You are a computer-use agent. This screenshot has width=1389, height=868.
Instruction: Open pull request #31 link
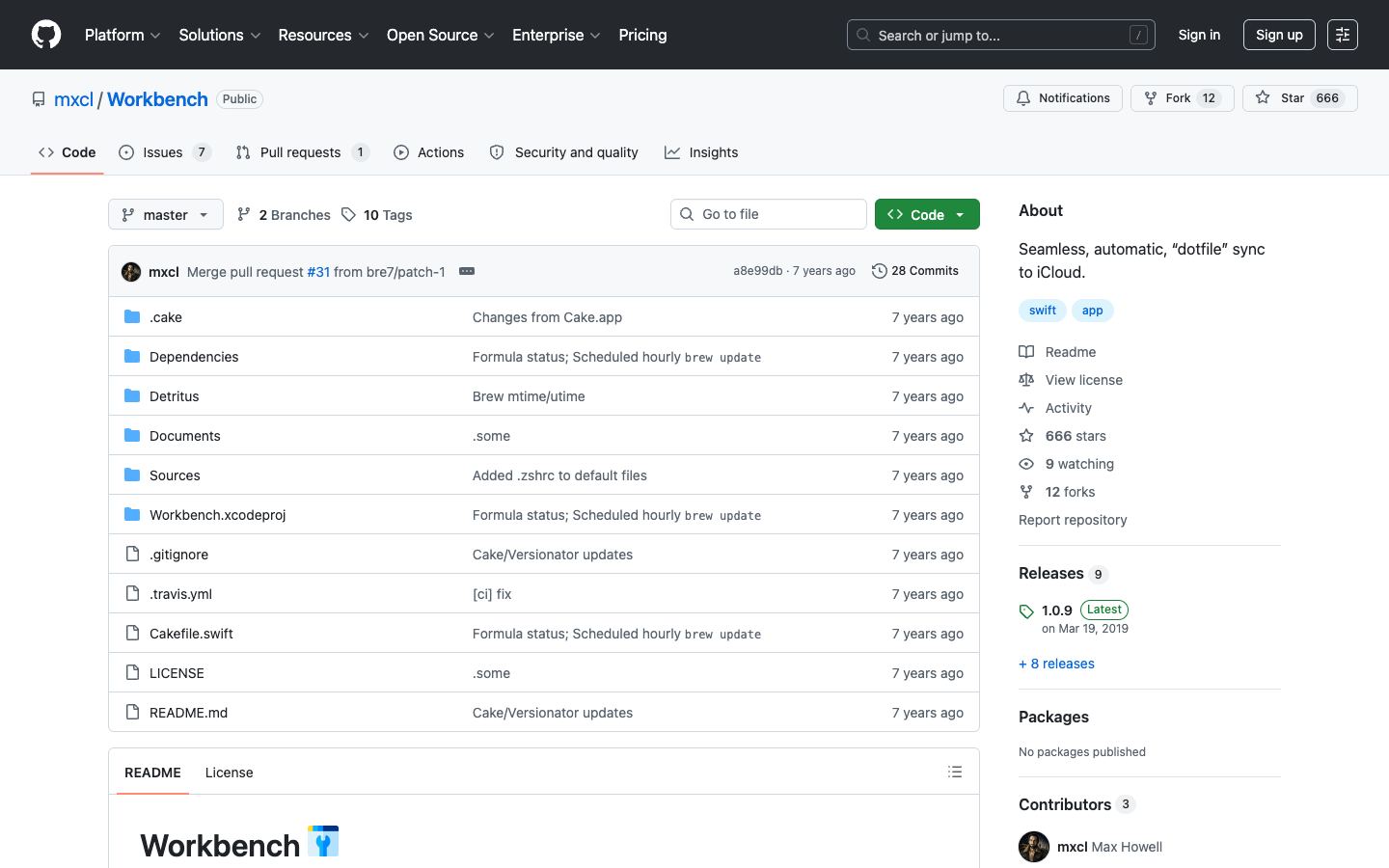[x=318, y=272]
